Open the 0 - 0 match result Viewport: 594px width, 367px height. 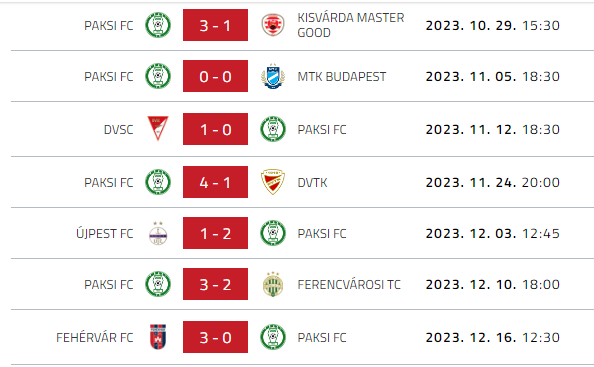(x=215, y=76)
